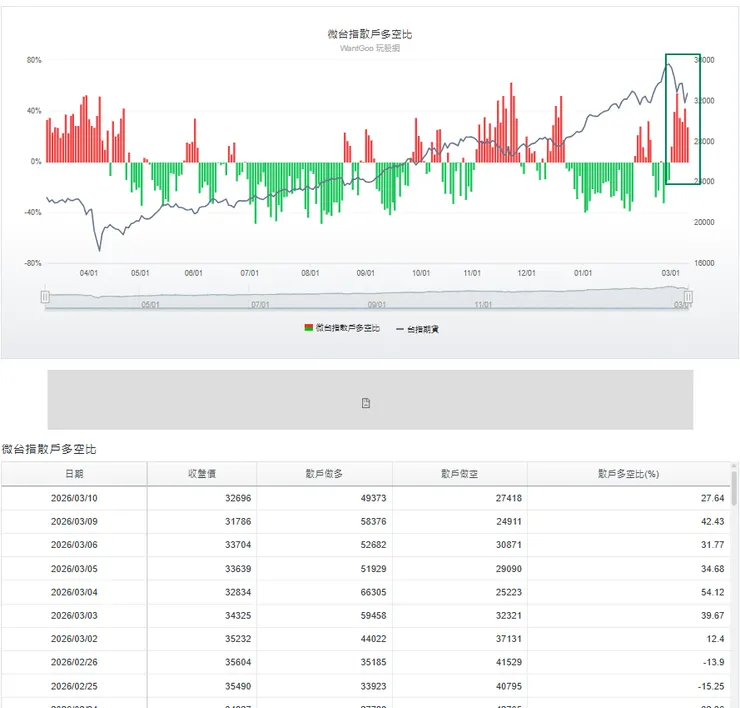Select the date cell 2026/03/03

pyautogui.click(x=74, y=615)
